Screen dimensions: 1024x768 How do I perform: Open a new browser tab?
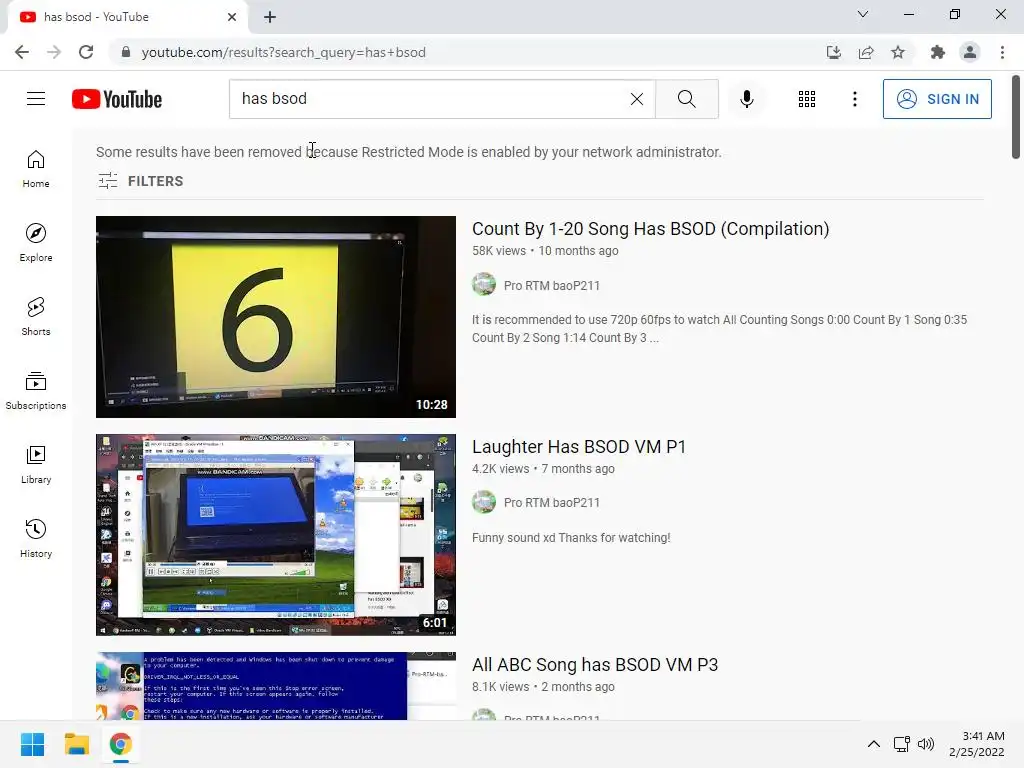pyautogui.click(x=270, y=17)
